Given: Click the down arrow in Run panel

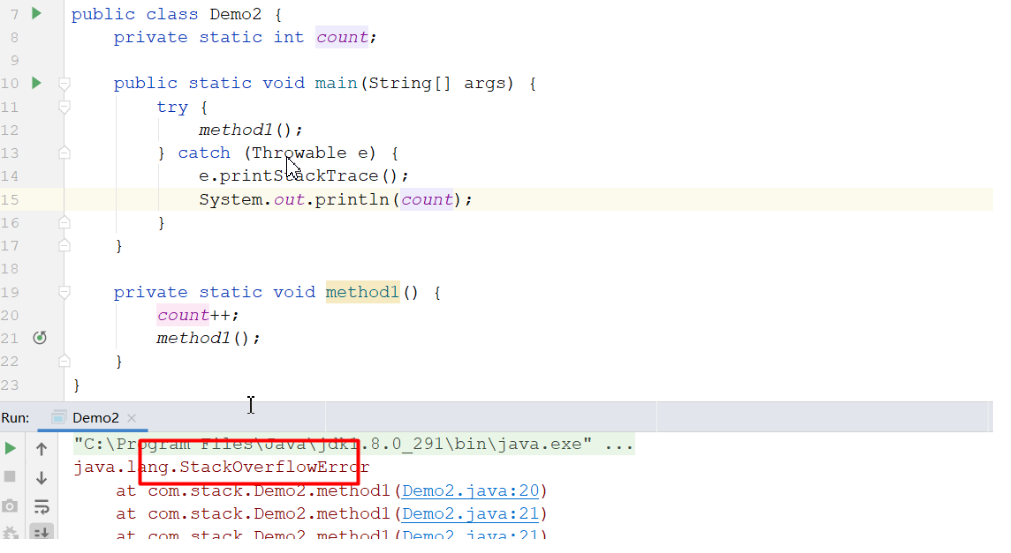Looking at the screenshot, I should [x=42, y=478].
